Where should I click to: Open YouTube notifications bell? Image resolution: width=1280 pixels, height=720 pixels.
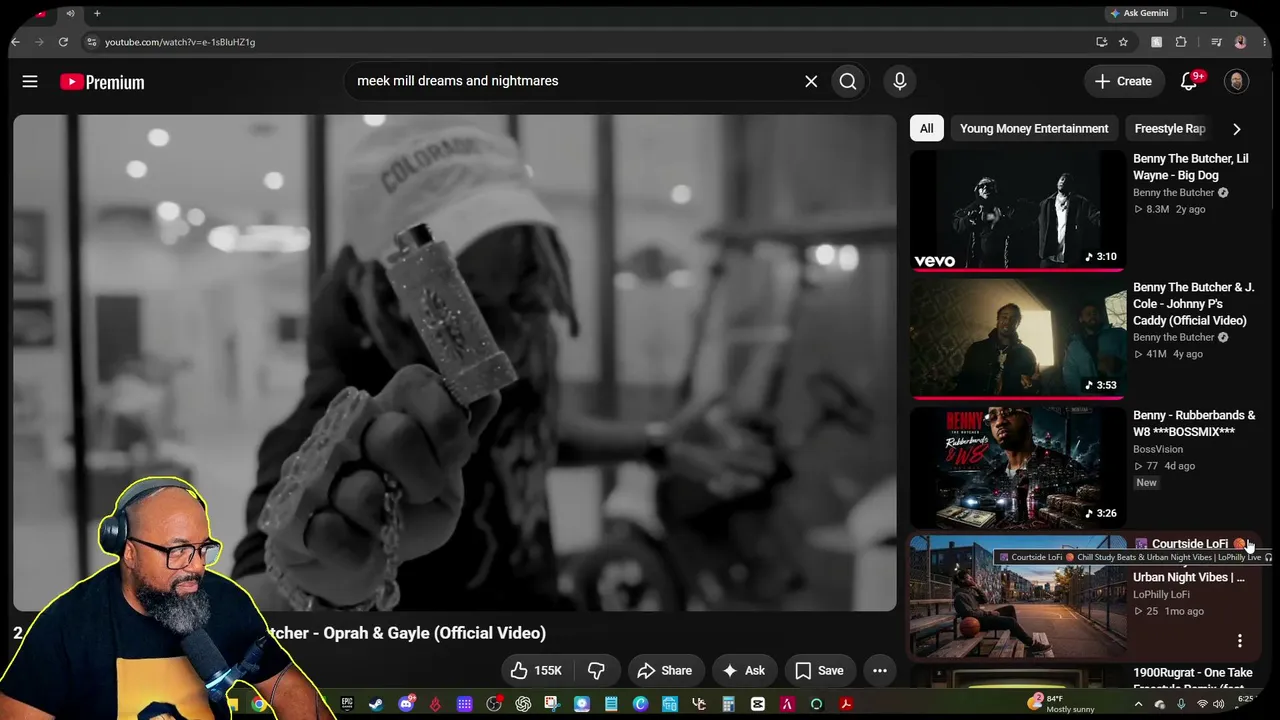click(x=1189, y=81)
